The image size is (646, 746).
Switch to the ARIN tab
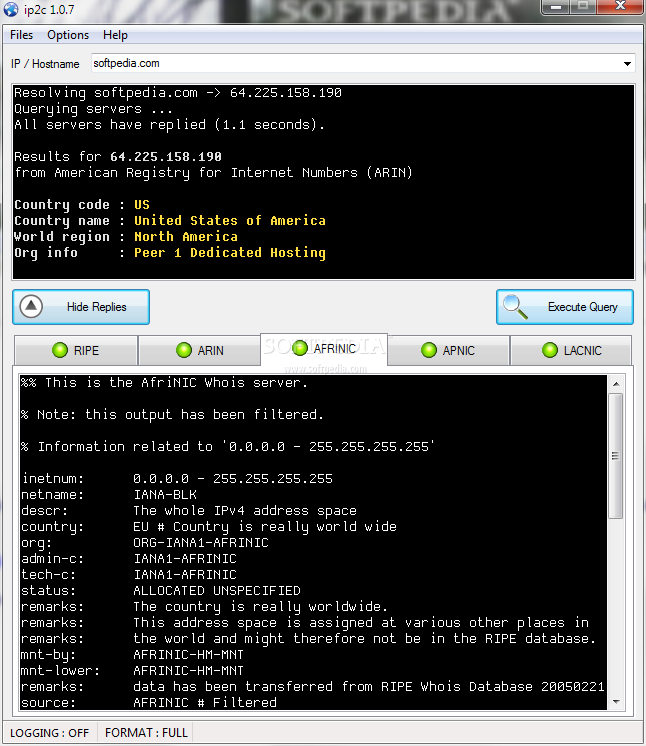click(x=199, y=351)
